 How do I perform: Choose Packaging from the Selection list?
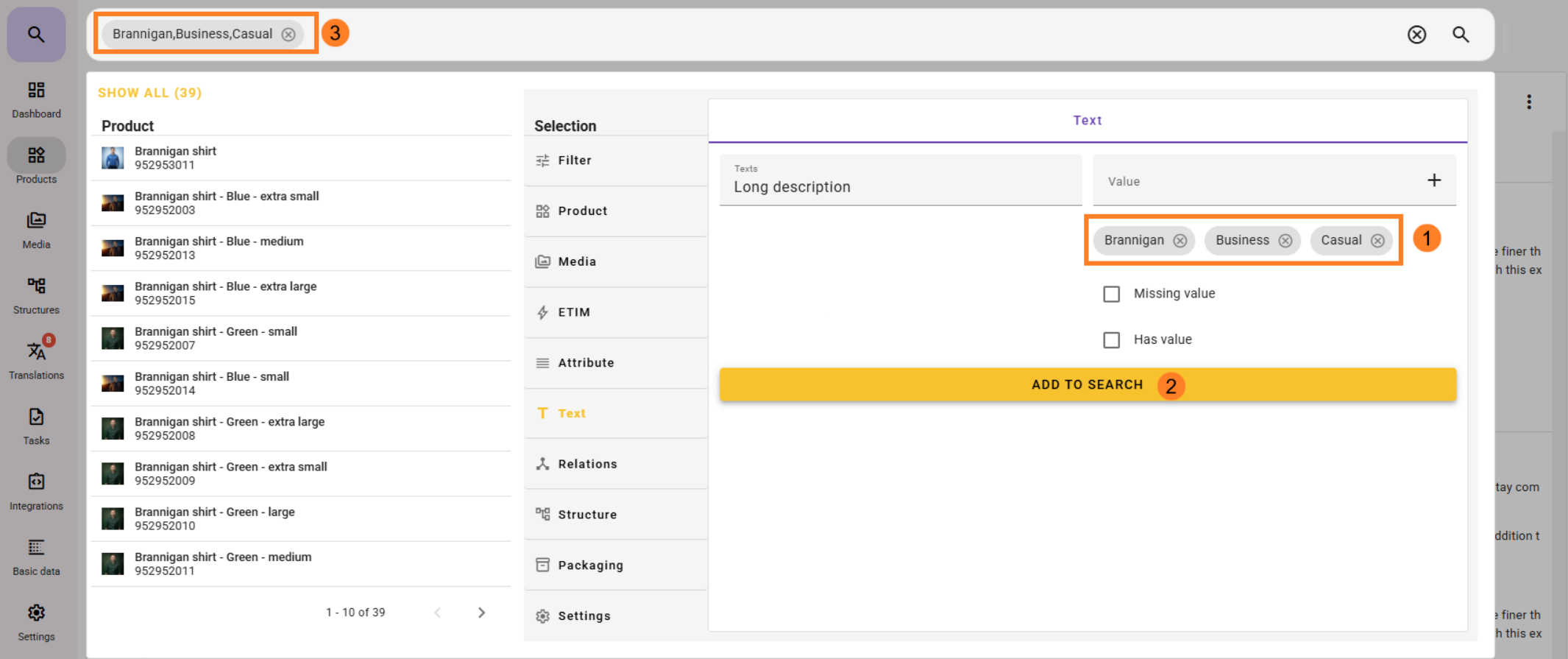point(589,565)
